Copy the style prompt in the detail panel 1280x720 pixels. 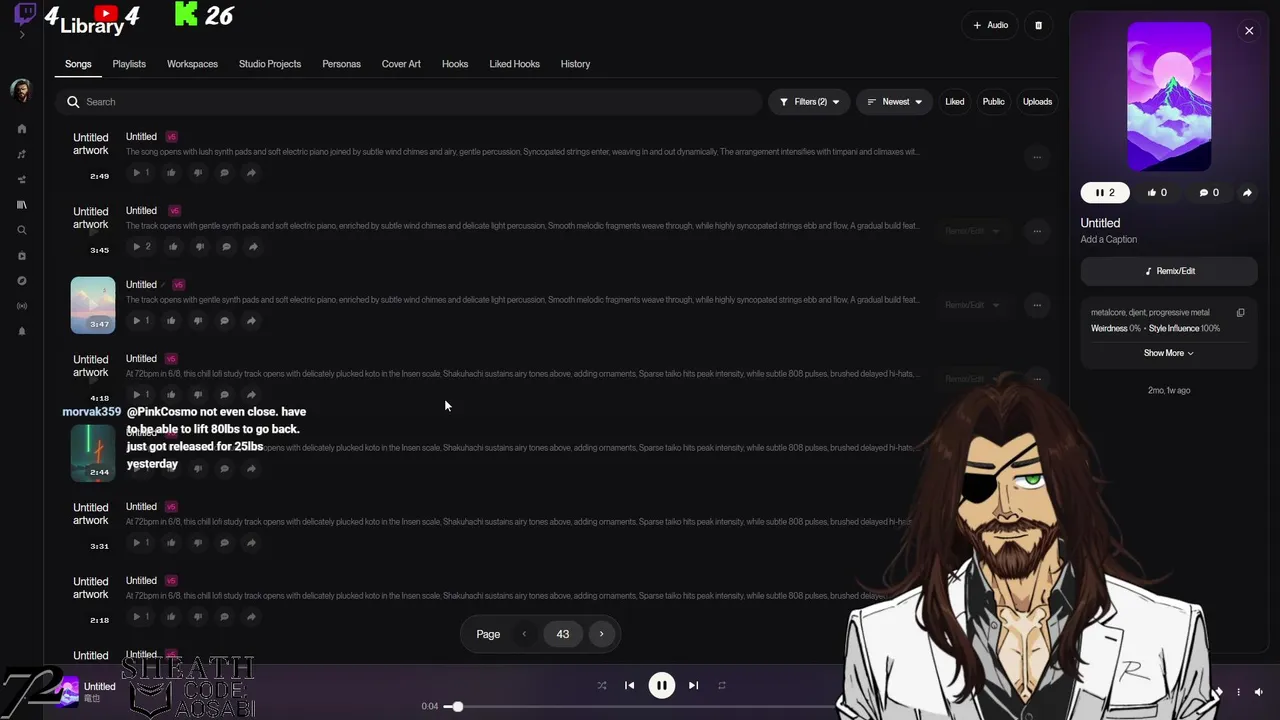[1240, 313]
